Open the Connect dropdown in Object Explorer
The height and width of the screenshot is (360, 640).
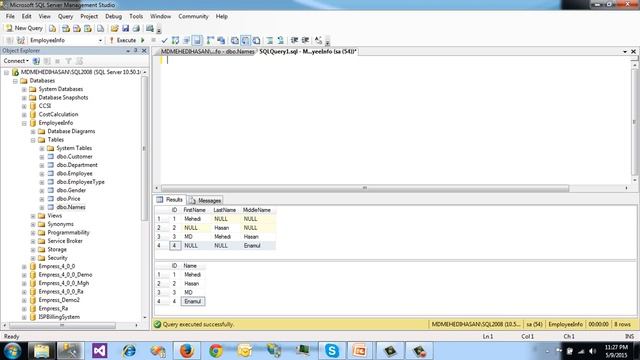(x=16, y=61)
